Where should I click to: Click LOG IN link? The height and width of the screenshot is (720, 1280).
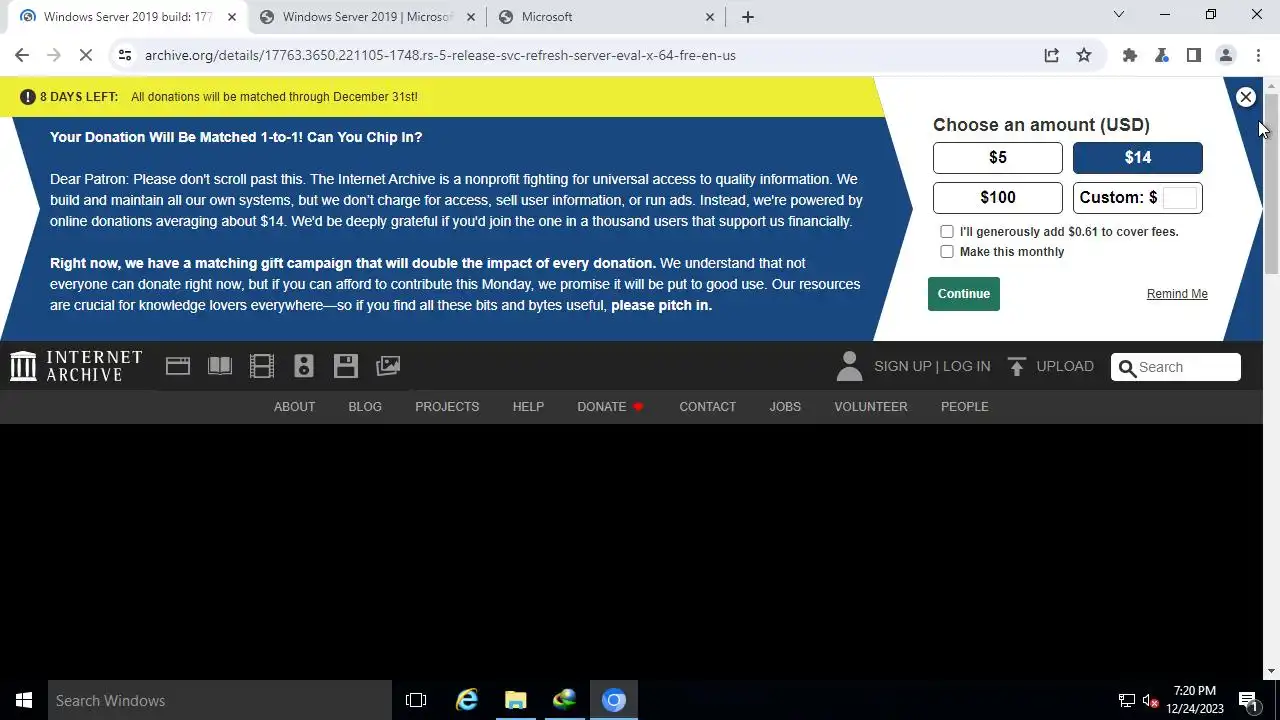point(966,366)
